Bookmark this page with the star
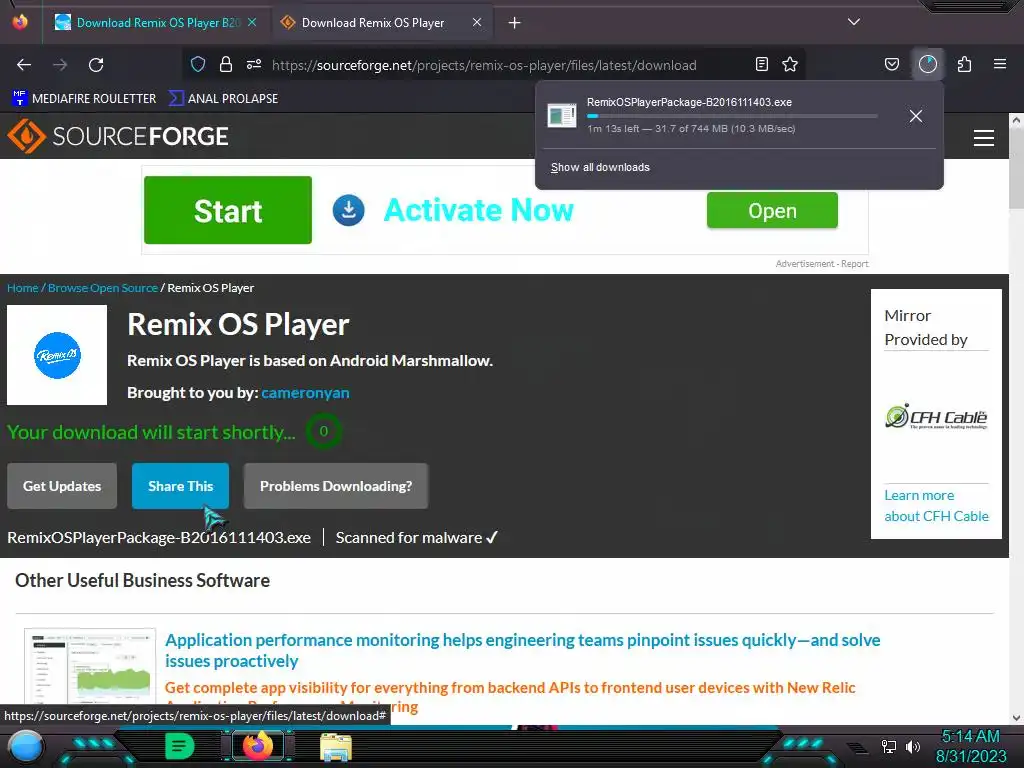 (790, 64)
